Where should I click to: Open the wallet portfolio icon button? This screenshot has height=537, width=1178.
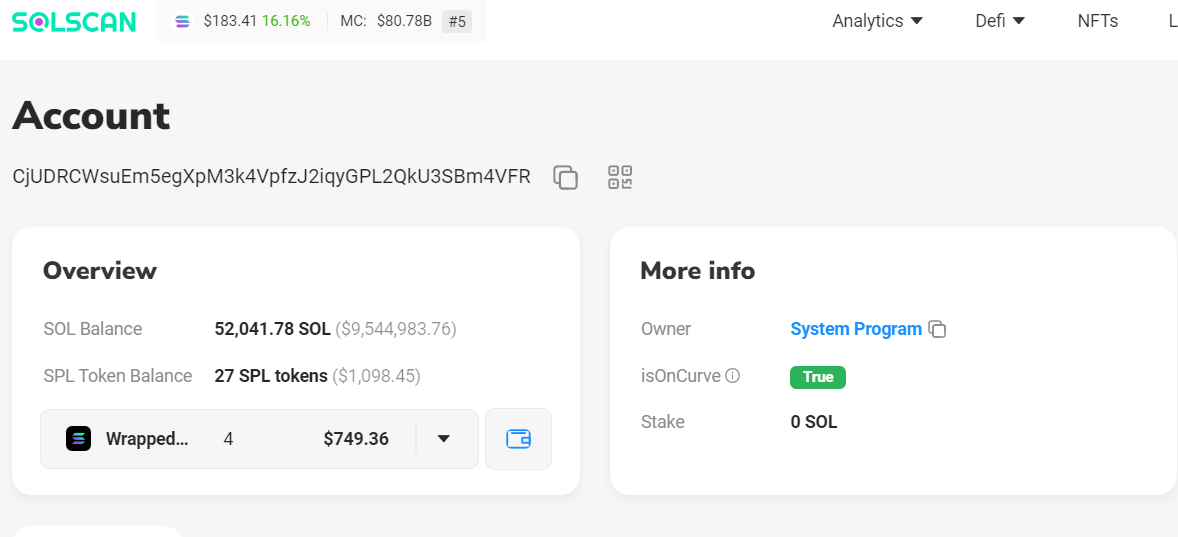518,438
